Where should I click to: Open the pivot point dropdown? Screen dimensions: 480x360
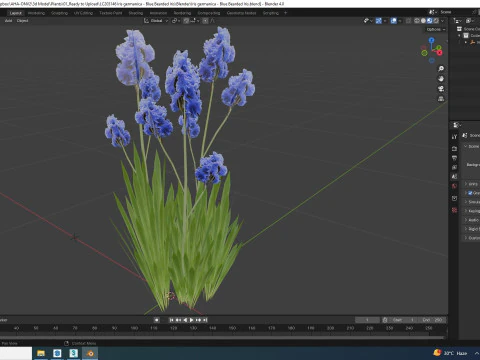(176, 21)
